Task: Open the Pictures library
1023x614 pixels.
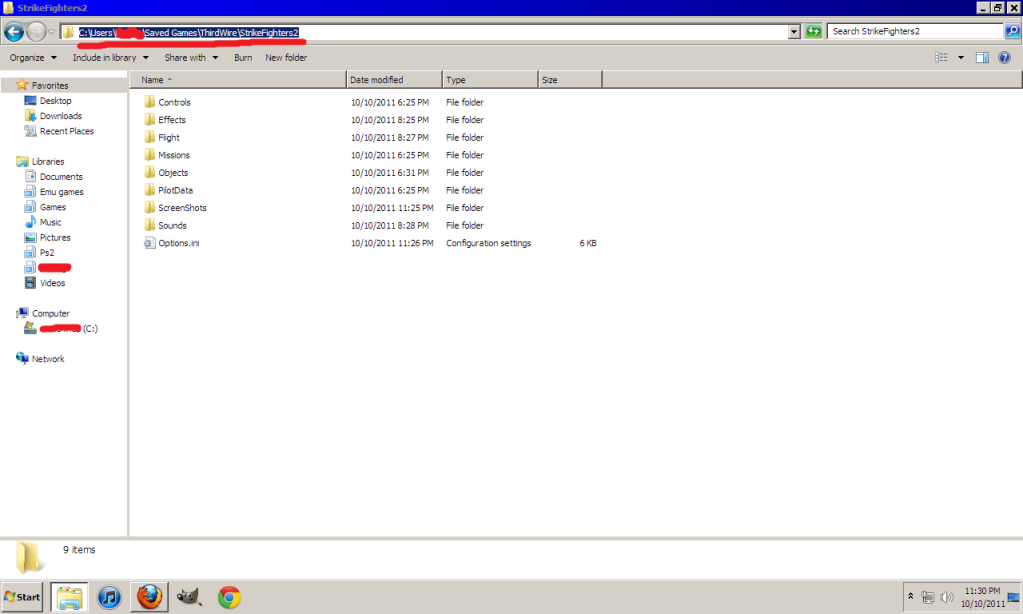Action: (55, 238)
